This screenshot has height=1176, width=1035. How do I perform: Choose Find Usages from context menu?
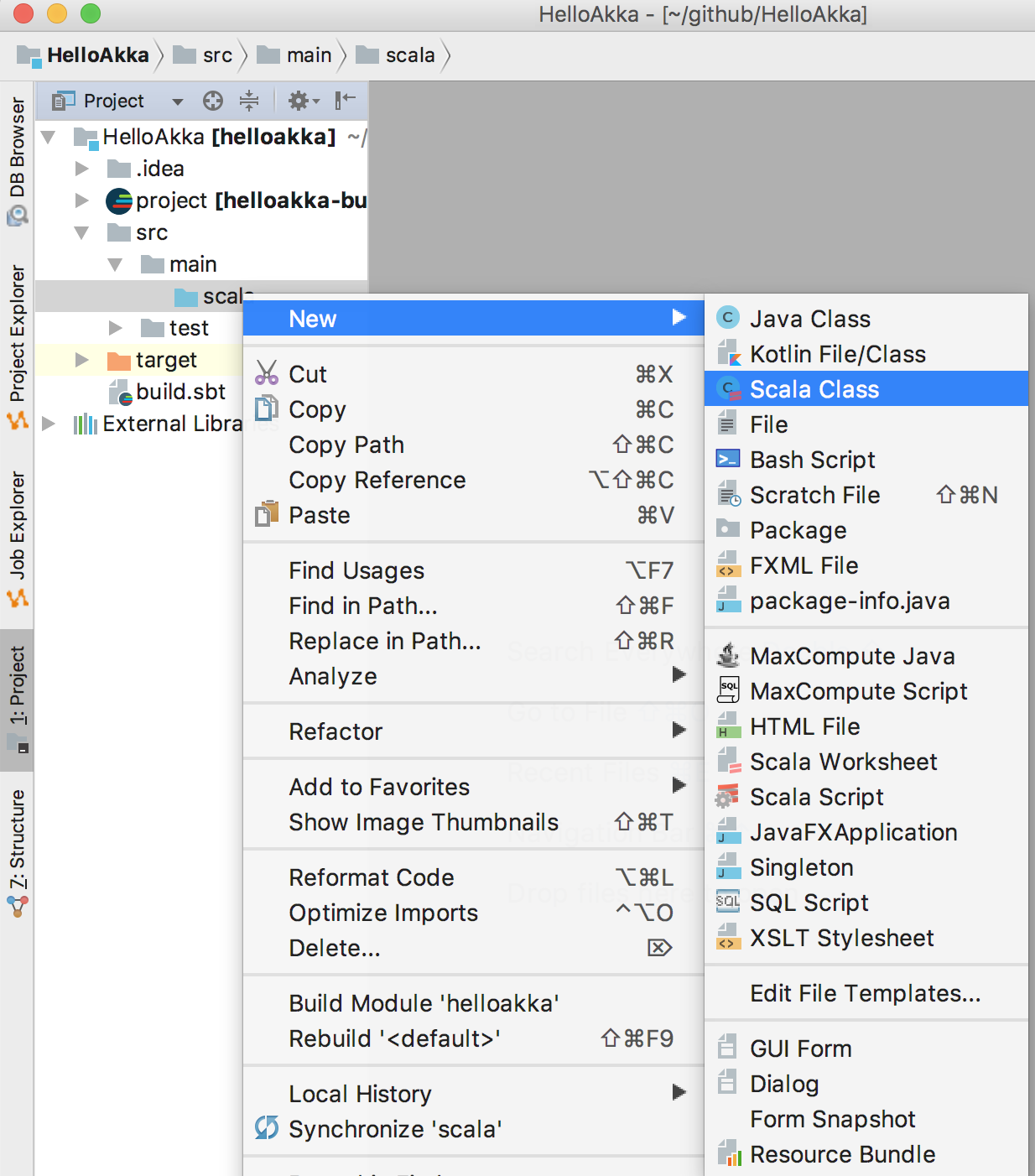(473, 570)
